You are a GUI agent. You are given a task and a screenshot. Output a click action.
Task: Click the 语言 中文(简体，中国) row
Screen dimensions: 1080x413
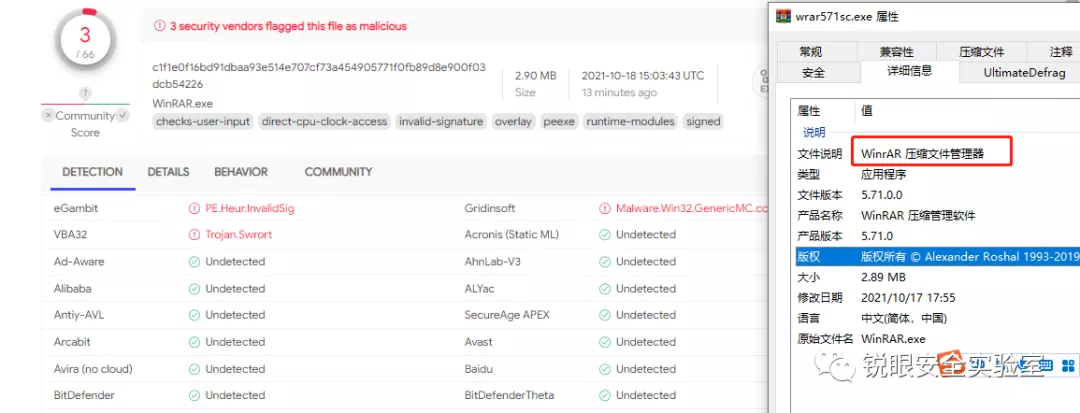click(937, 319)
